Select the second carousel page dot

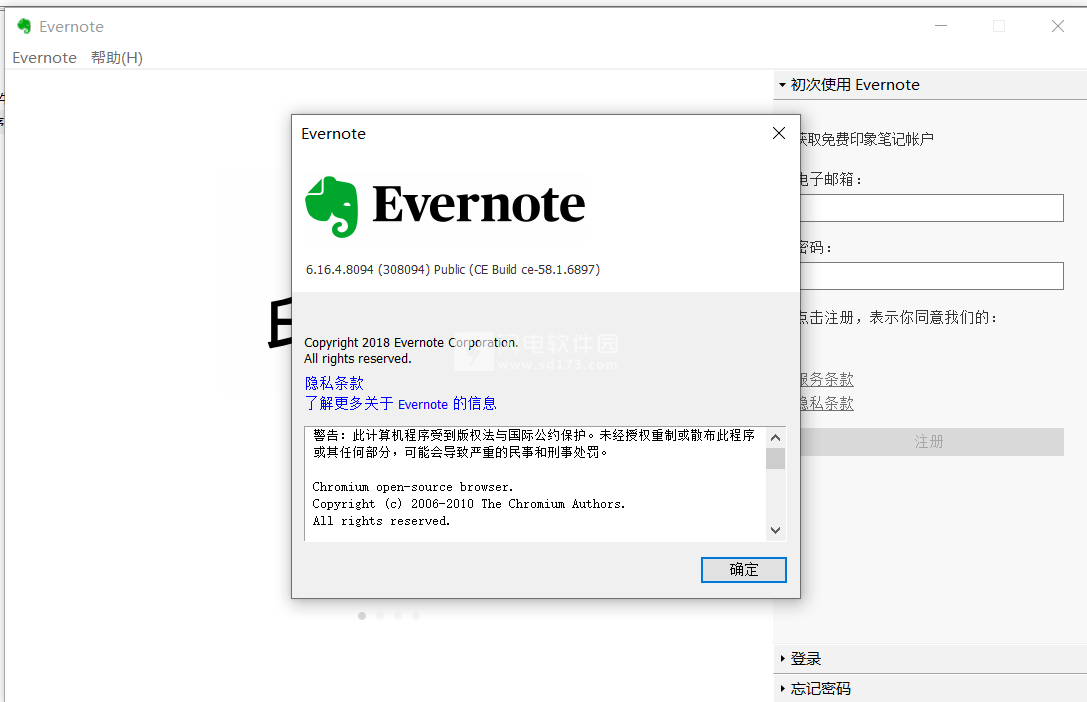380,615
